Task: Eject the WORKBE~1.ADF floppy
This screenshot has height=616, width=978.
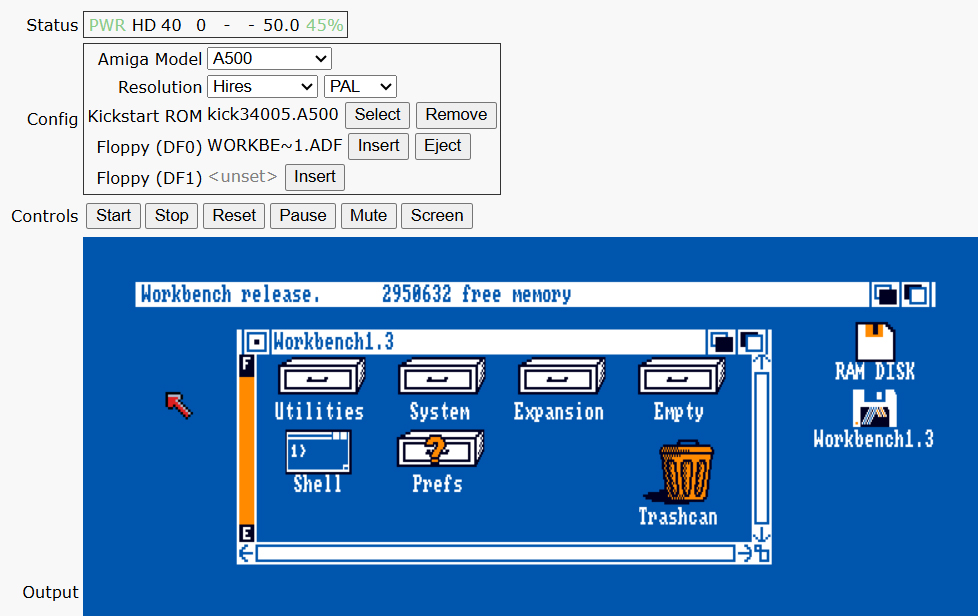Action: (x=443, y=146)
